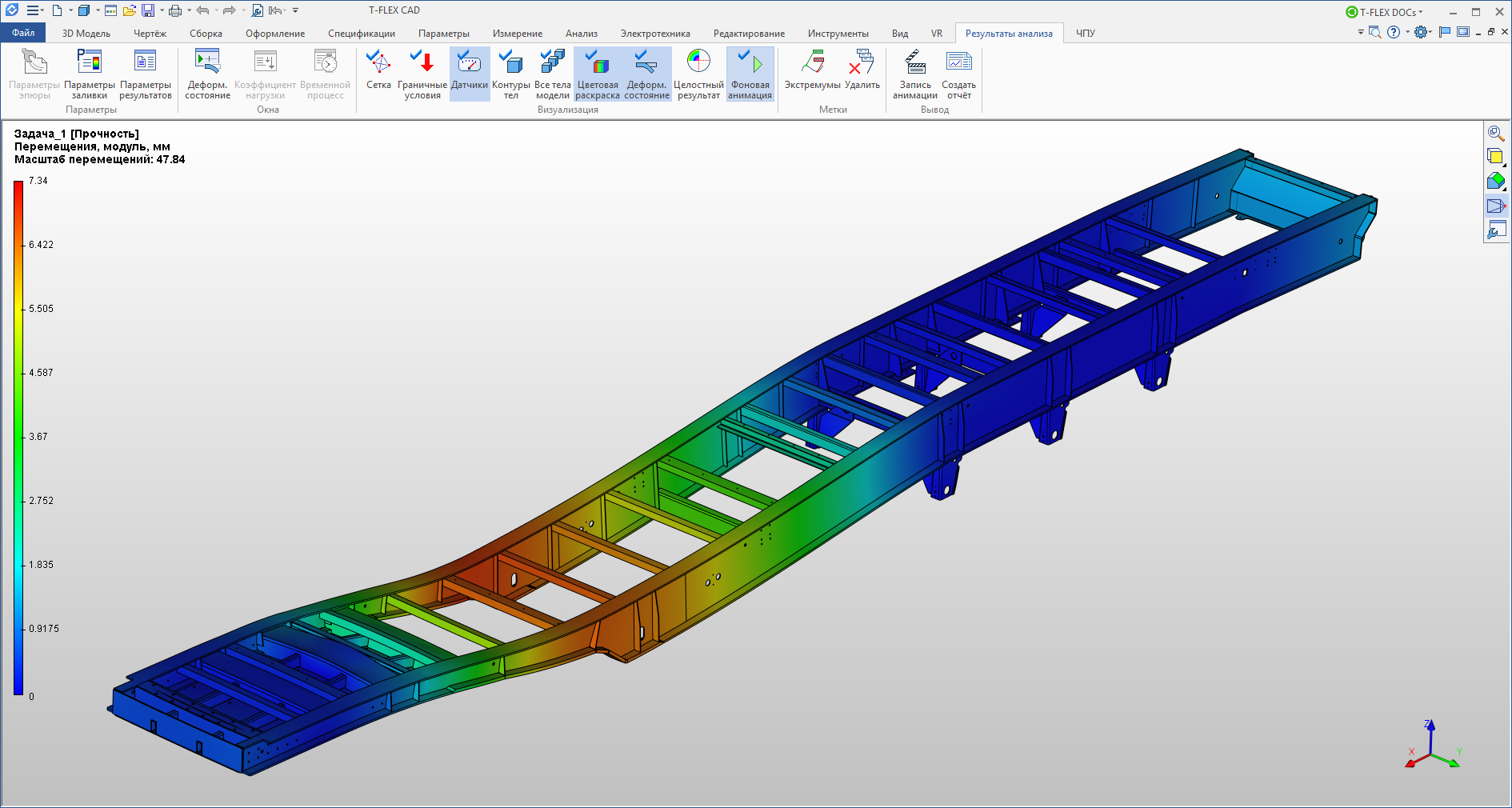Toggle section plane icon in view toolbar
Screen dimensions: 1512x808
(1496, 206)
